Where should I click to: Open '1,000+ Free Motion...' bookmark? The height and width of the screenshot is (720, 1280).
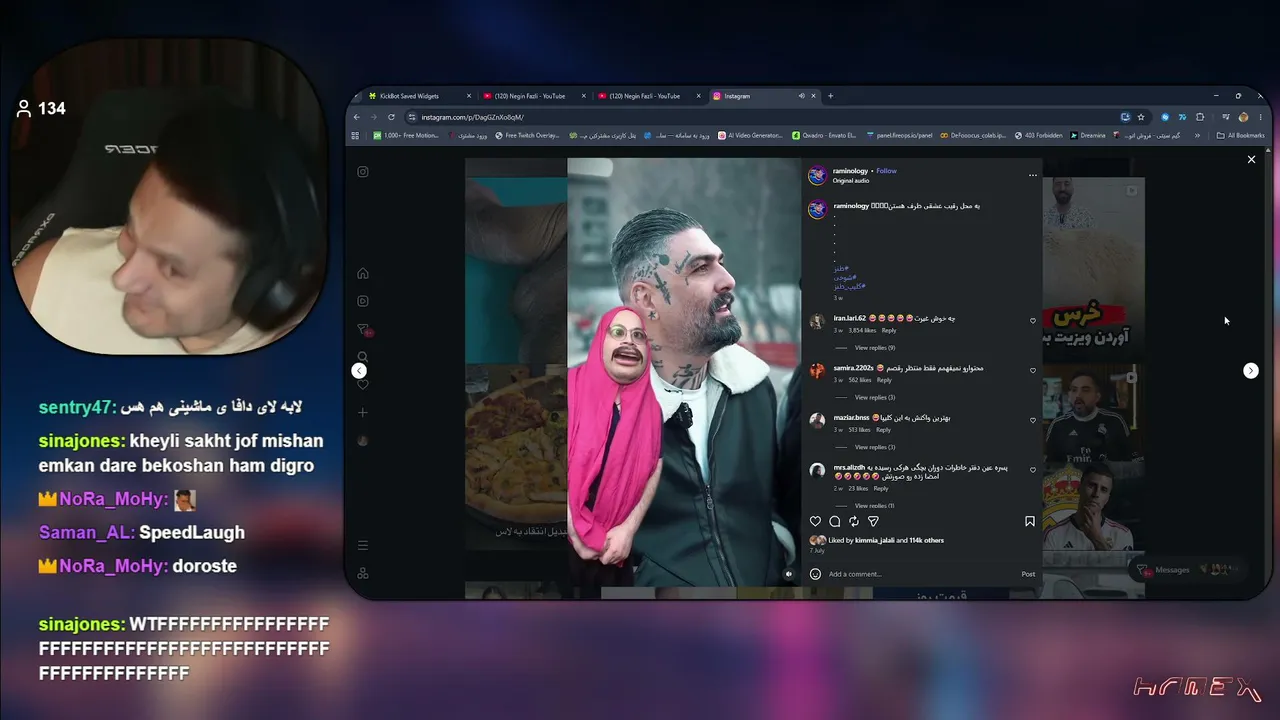(407, 135)
